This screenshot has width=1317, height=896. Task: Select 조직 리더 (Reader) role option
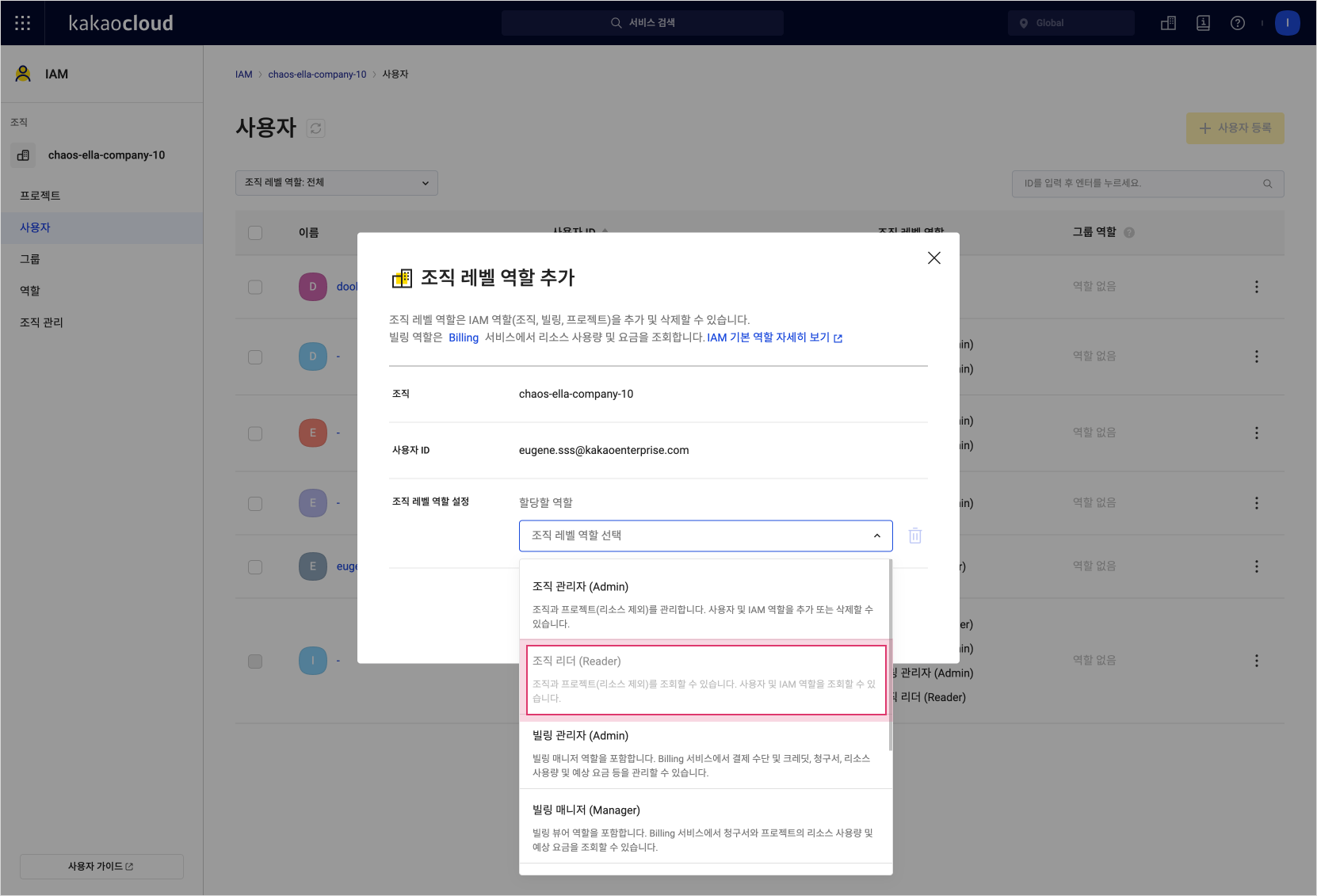tap(705, 681)
